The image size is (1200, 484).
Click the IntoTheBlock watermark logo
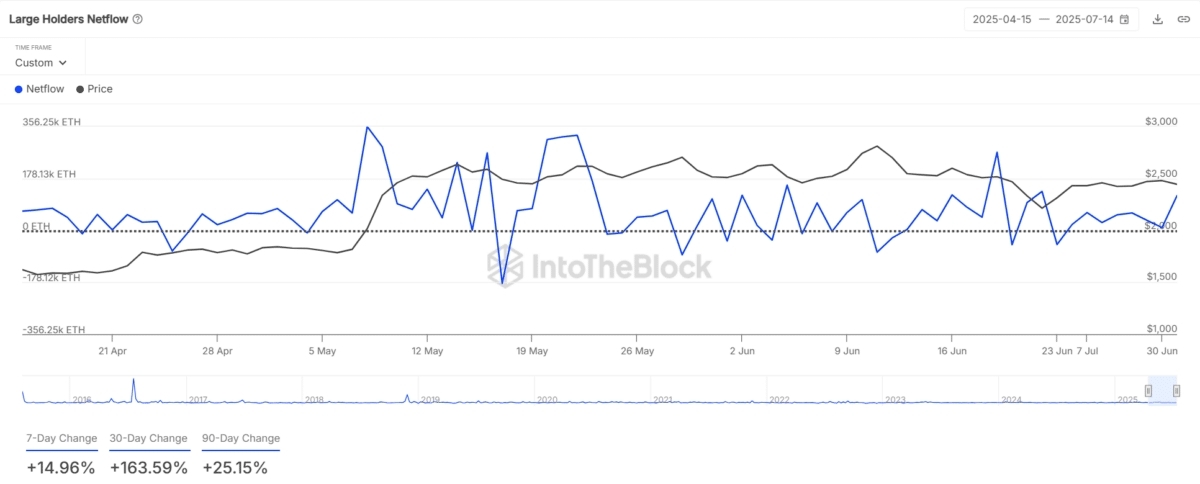[x=600, y=266]
